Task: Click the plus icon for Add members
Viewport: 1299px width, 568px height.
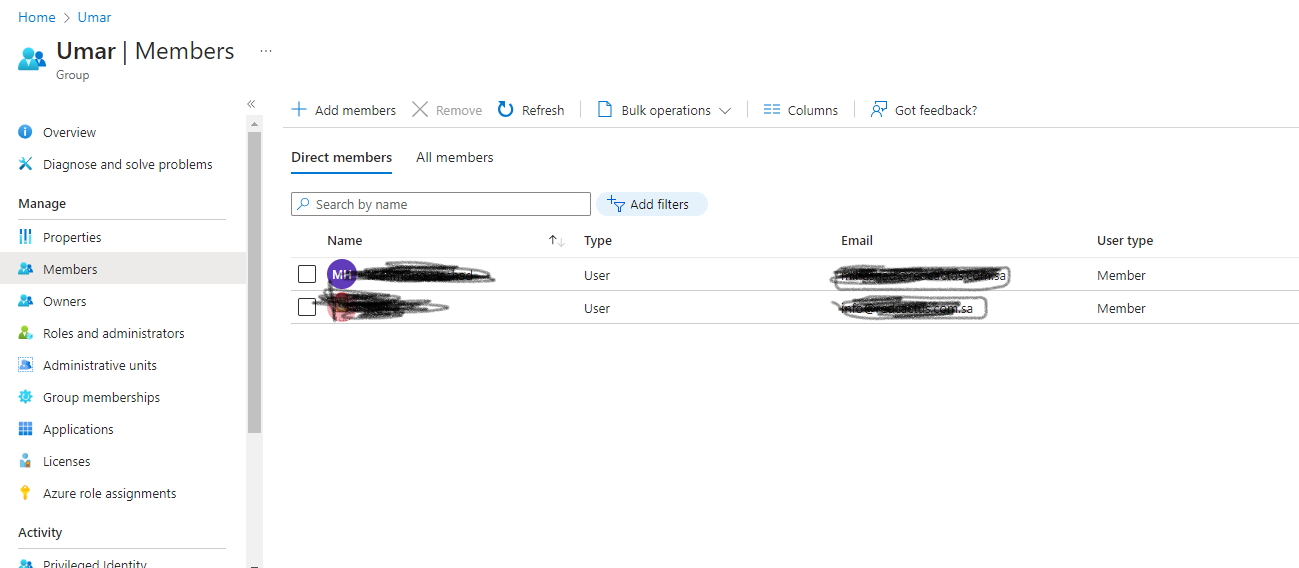Action: (x=299, y=109)
